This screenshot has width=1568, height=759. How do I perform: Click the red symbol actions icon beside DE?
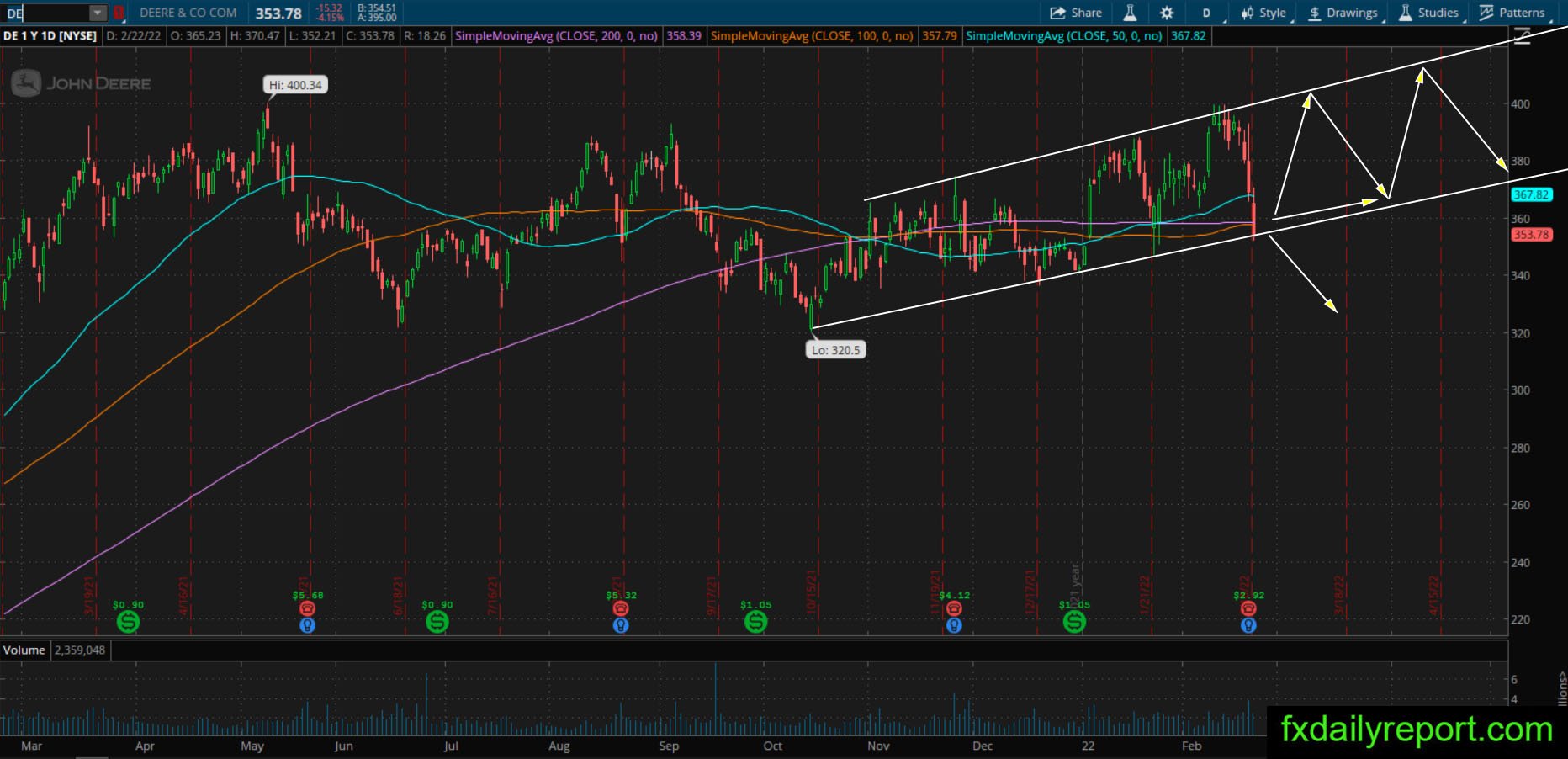click(x=119, y=13)
